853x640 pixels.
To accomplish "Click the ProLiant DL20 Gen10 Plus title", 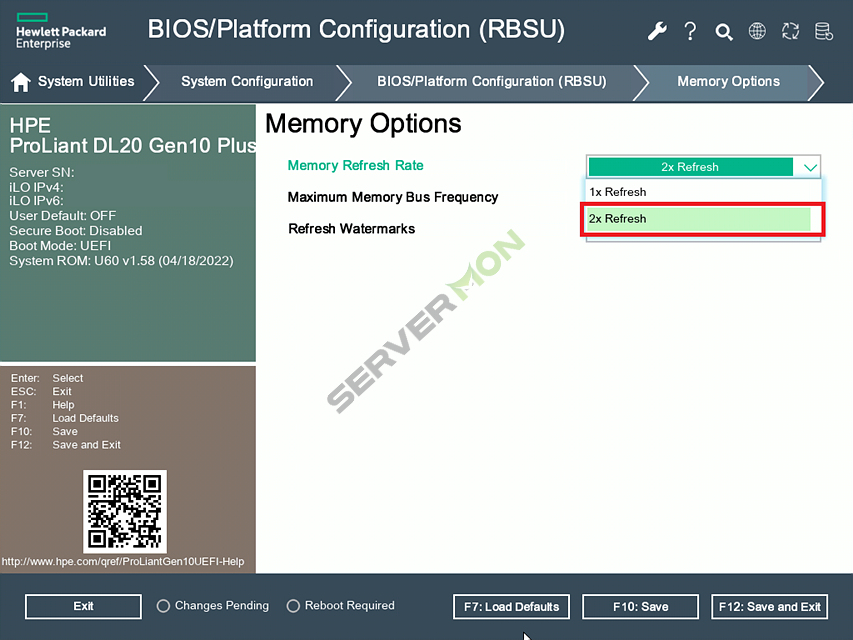I will 133,146.
